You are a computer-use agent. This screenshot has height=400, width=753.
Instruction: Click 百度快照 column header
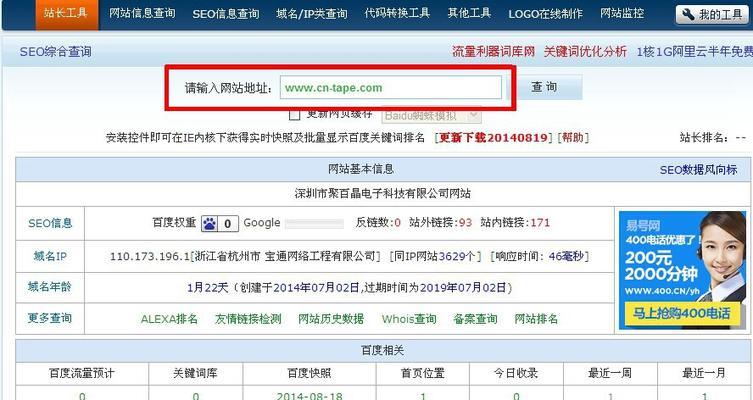pos(309,373)
